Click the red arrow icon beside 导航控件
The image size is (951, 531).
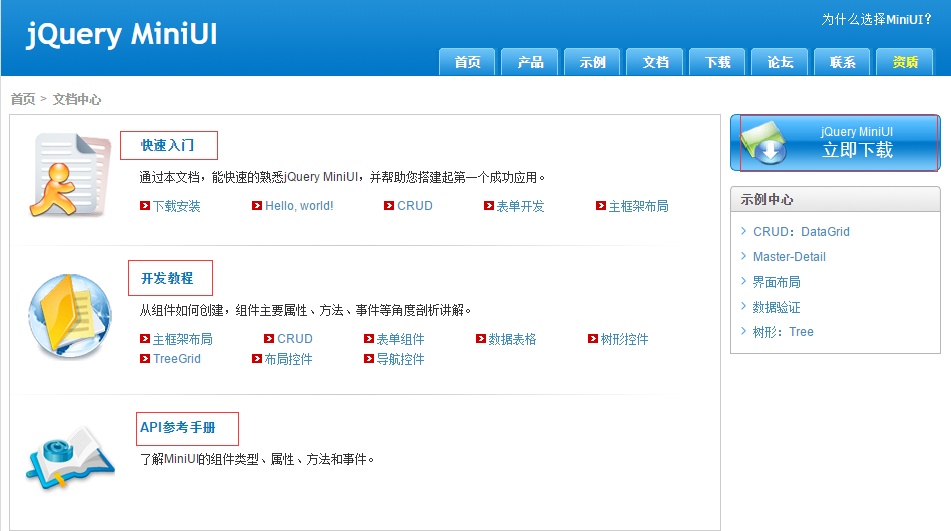[369, 358]
